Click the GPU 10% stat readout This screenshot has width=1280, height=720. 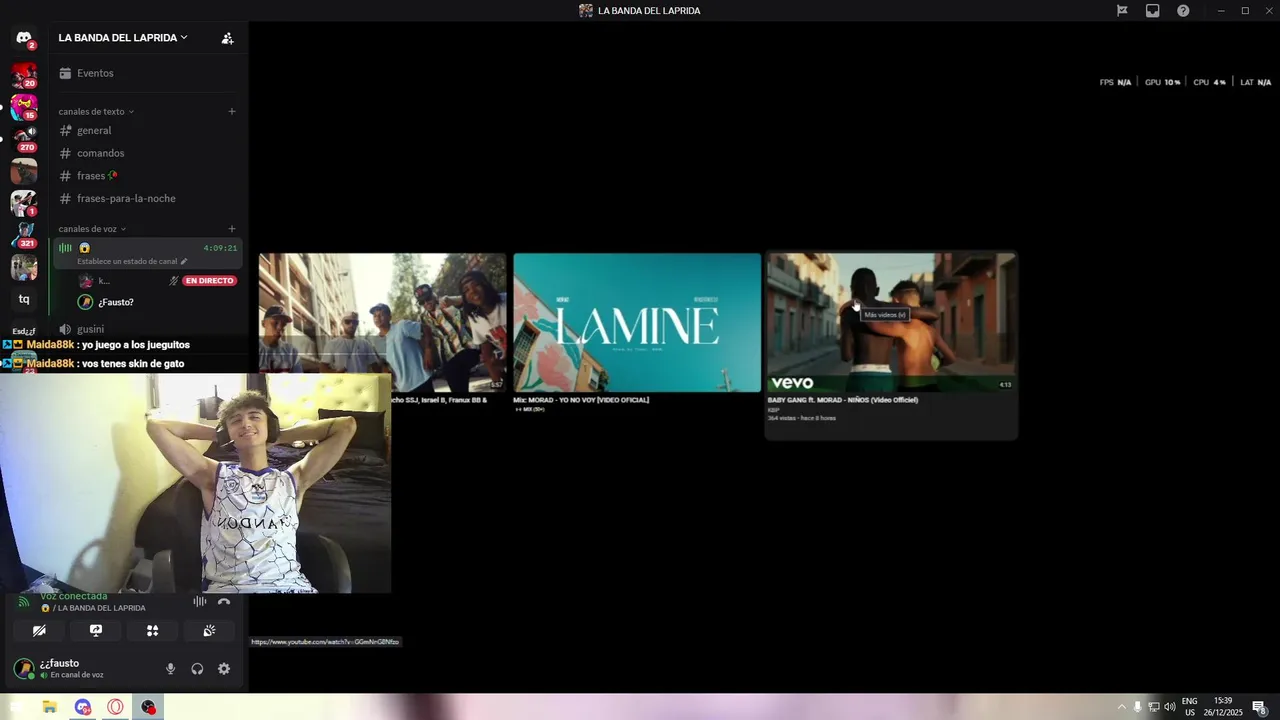(x=1162, y=82)
